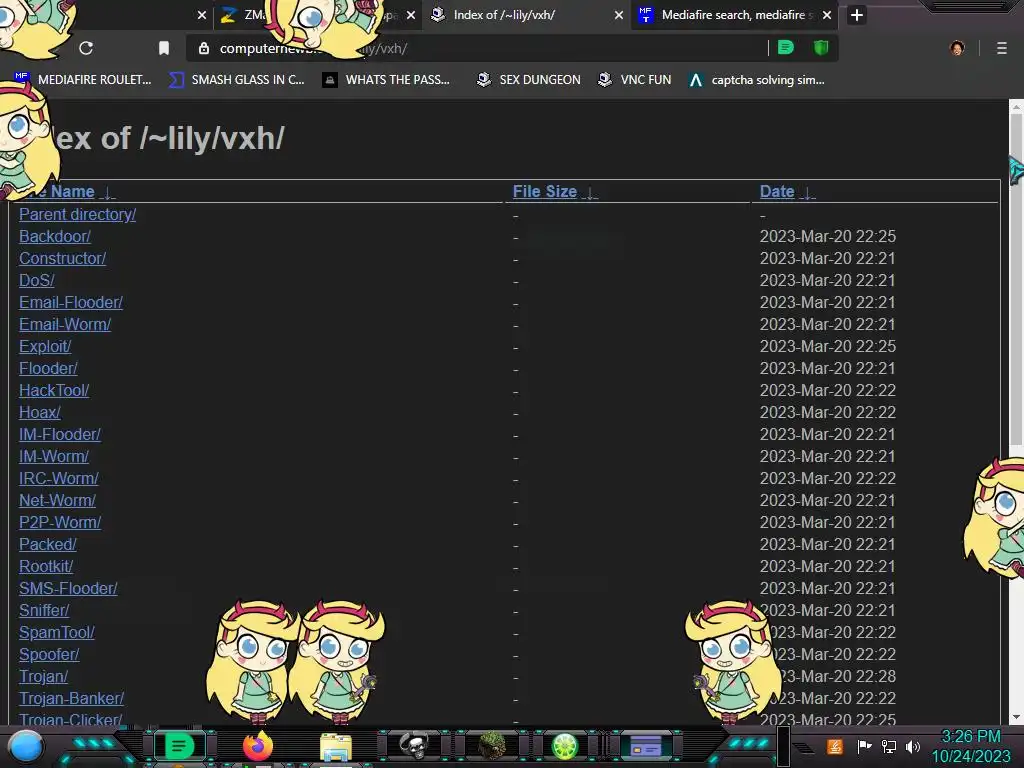Open the Rootkit/ folder
The height and width of the screenshot is (768, 1024).
pyautogui.click(x=46, y=566)
